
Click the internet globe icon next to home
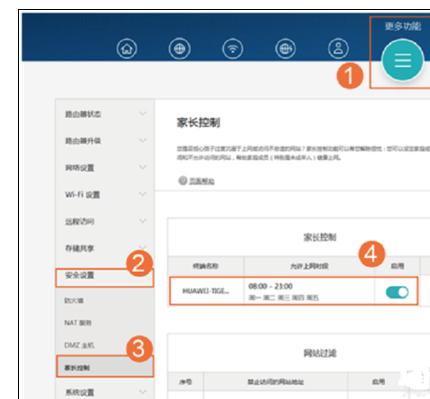pos(179,49)
